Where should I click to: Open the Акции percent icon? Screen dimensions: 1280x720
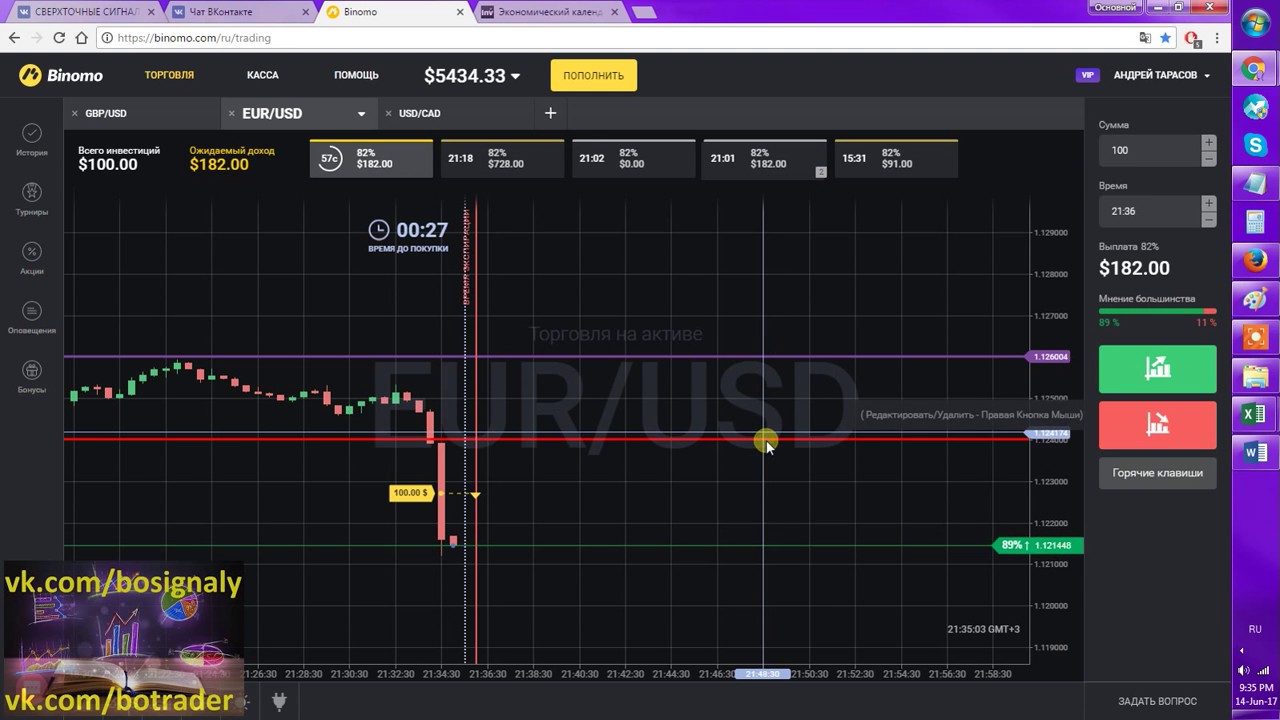click(32, 252)
